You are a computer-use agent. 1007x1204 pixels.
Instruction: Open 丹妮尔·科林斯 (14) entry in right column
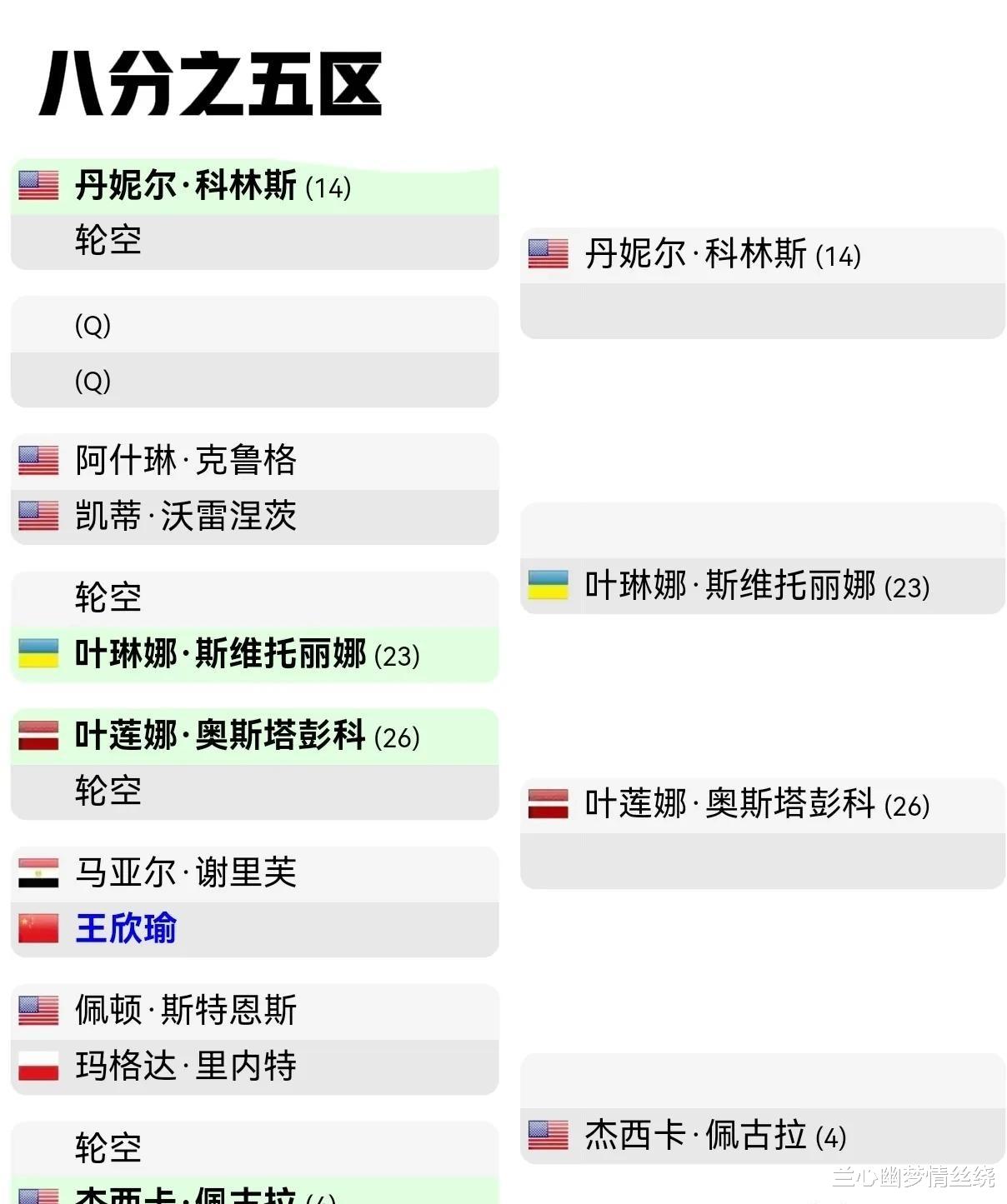(722, 255)
